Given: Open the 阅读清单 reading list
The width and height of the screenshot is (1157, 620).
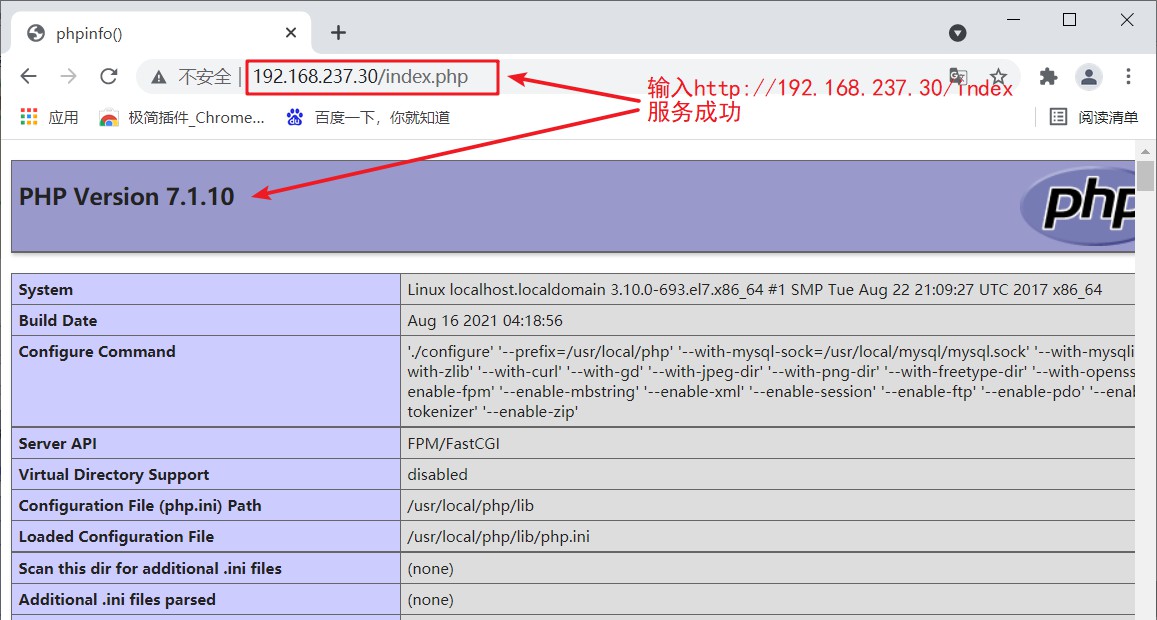Looking at the screenshot, I should click(x=1094, y=117).
